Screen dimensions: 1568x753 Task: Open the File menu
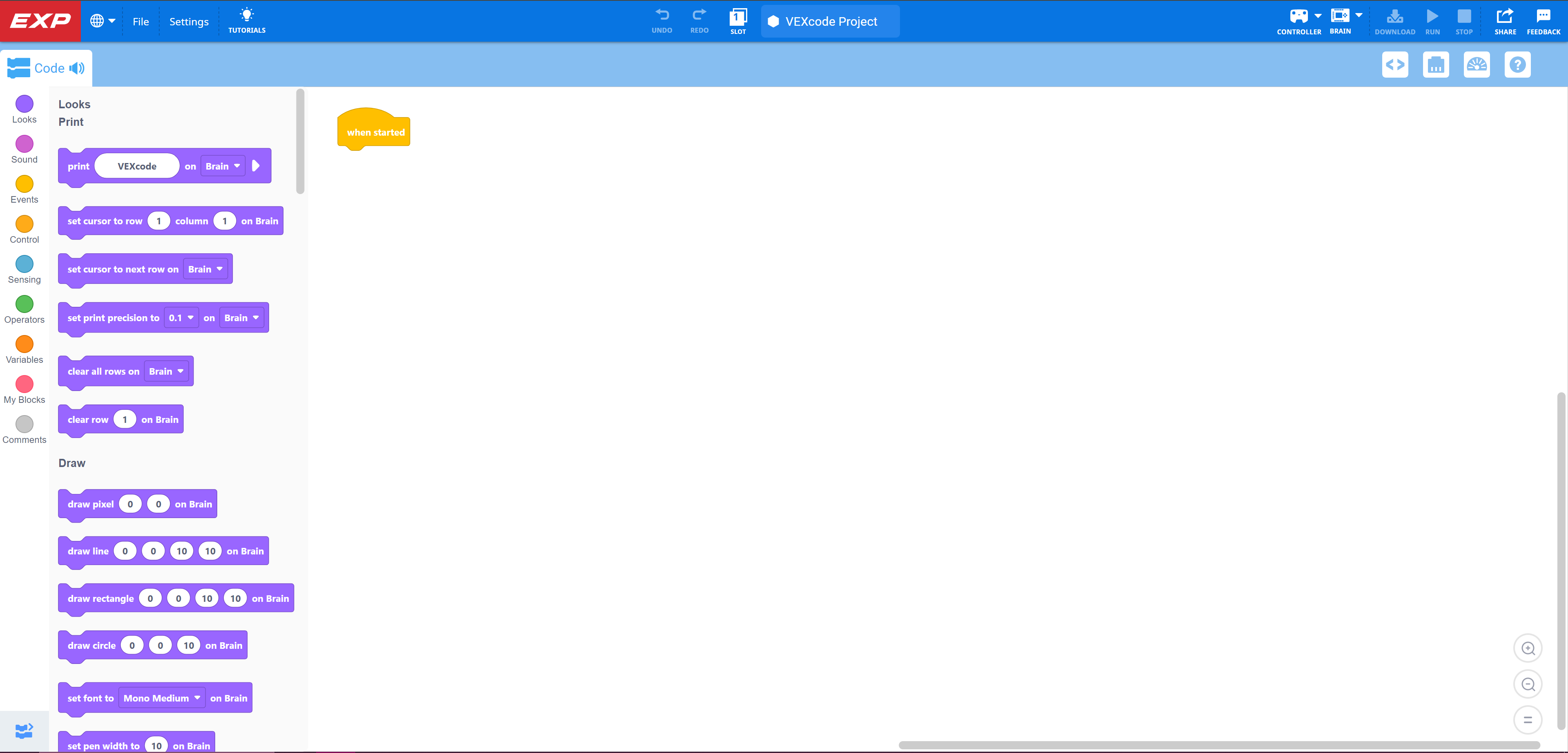[140, 21]
